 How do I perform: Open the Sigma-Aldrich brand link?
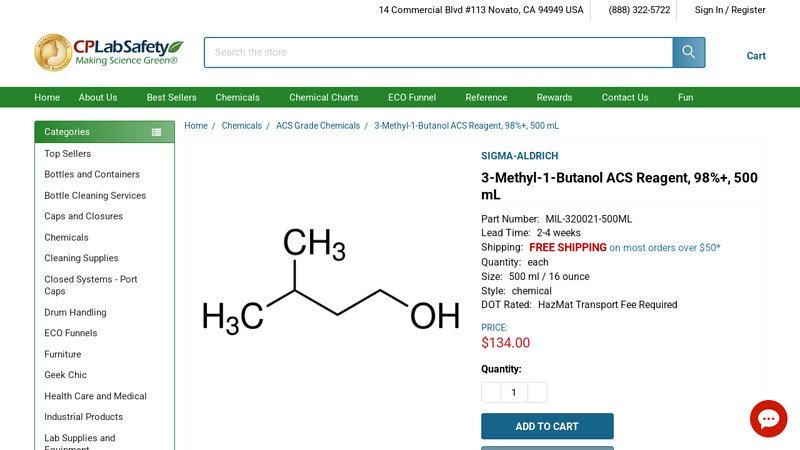tap(519, 156)
